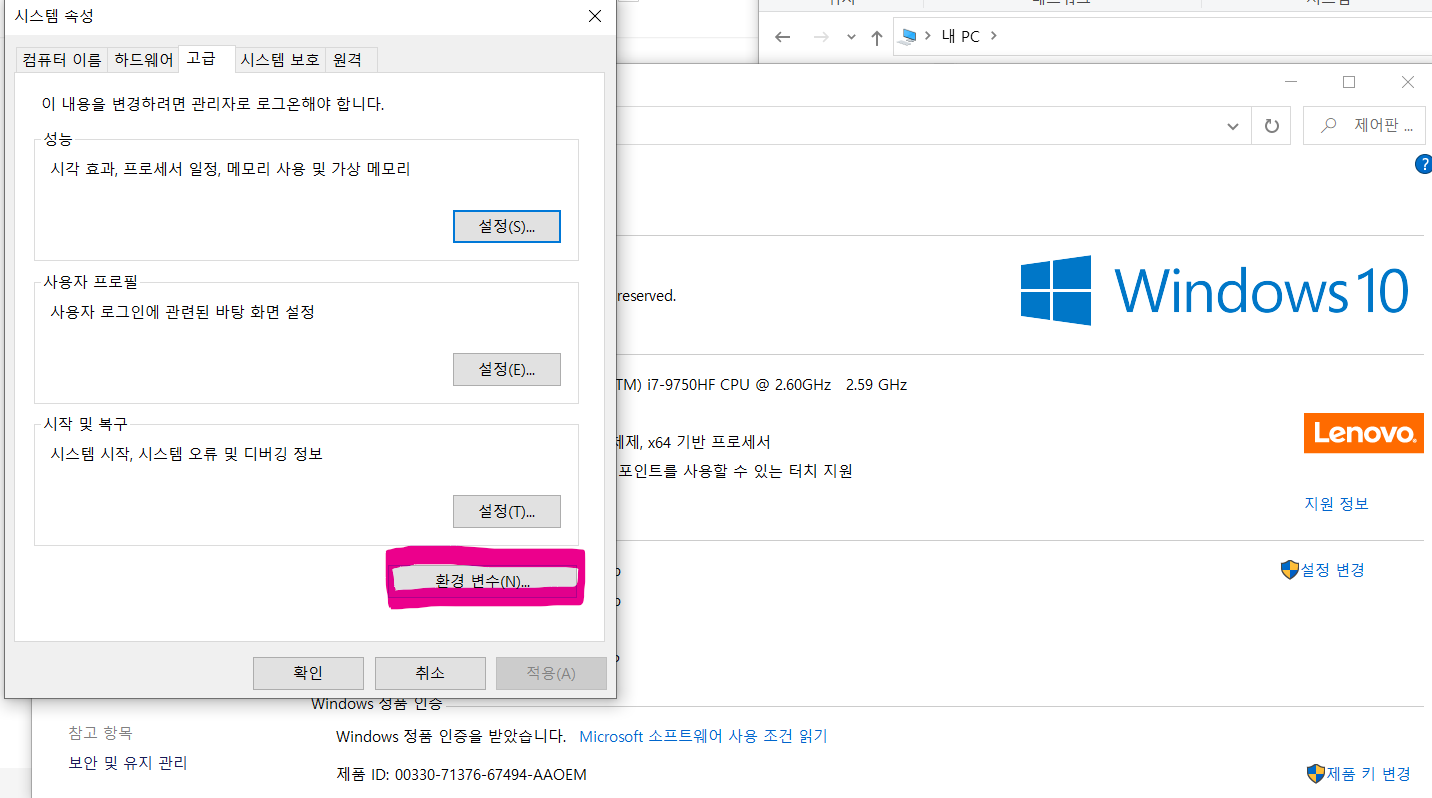Switch to the 컴퓨터 이름 tab

click(62, 60)
